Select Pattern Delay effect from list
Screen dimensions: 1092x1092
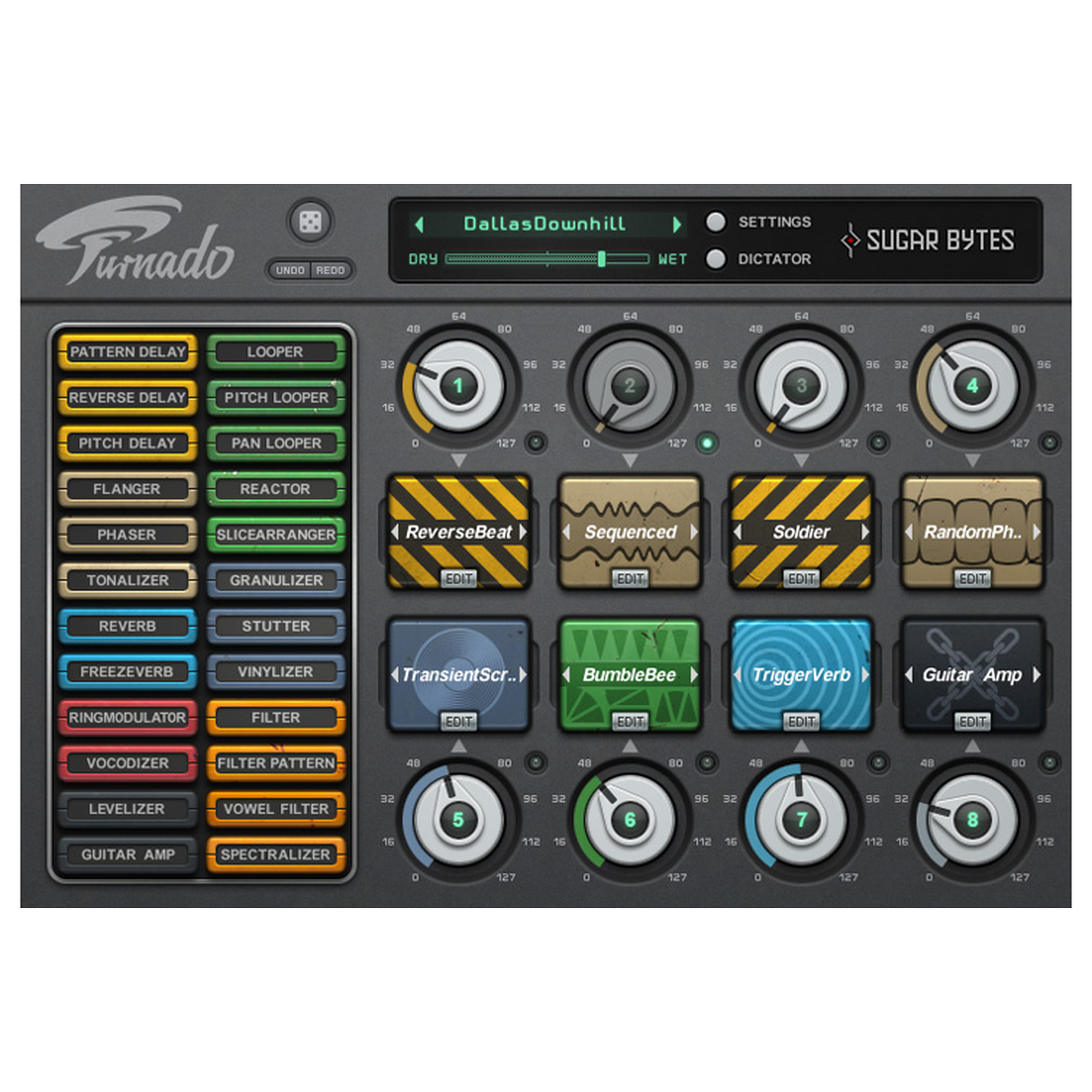(x=128, y=352)
